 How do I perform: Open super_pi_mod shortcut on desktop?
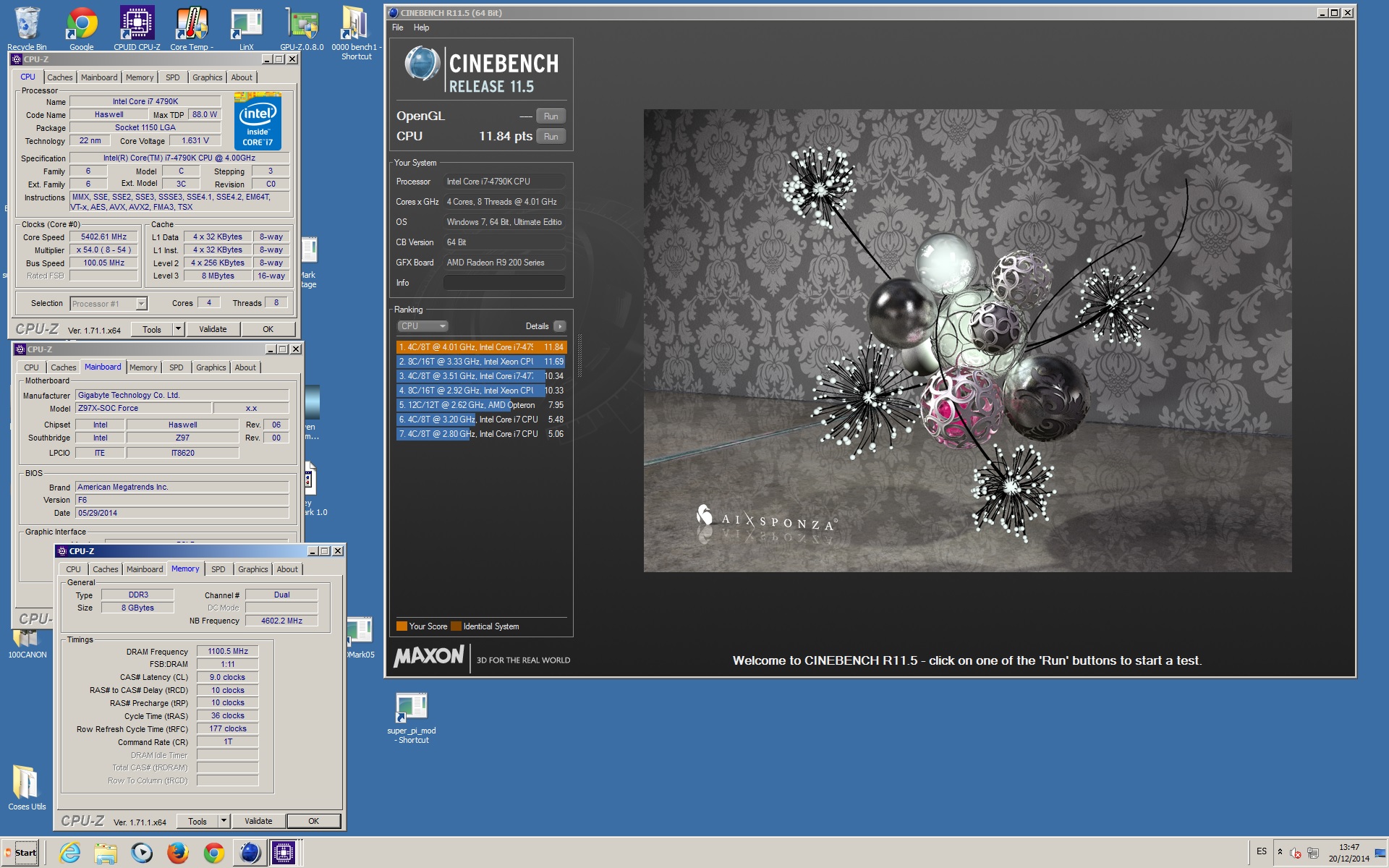(412, 718)
